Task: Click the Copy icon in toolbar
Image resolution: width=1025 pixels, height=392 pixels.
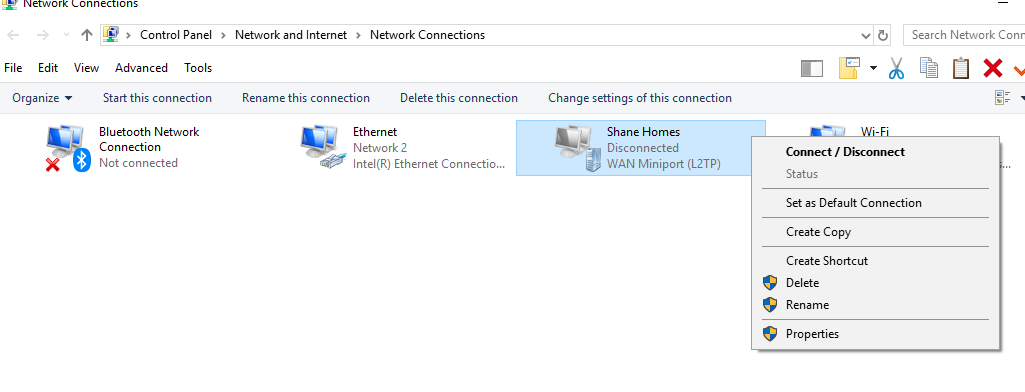Action: (928, 68)
